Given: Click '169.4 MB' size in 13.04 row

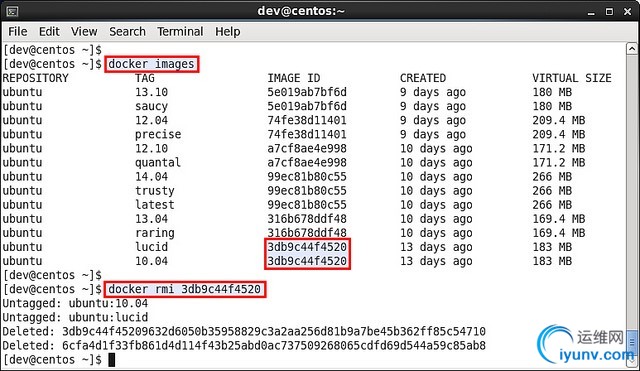Looking at the screenshot, I should [x=558, y=219].
